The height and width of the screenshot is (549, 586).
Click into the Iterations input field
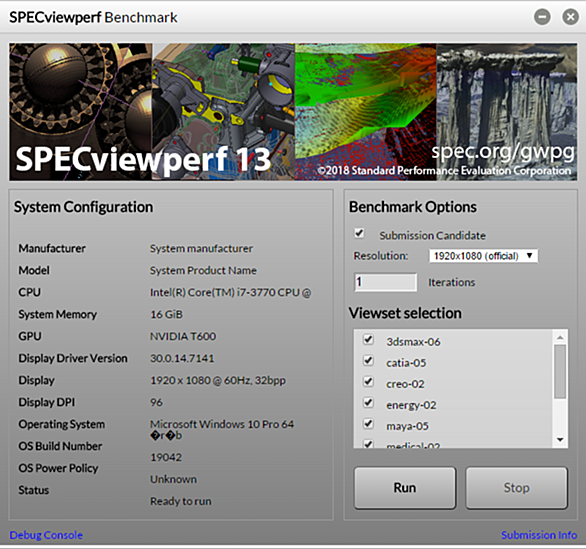click(x=385, y=282)
